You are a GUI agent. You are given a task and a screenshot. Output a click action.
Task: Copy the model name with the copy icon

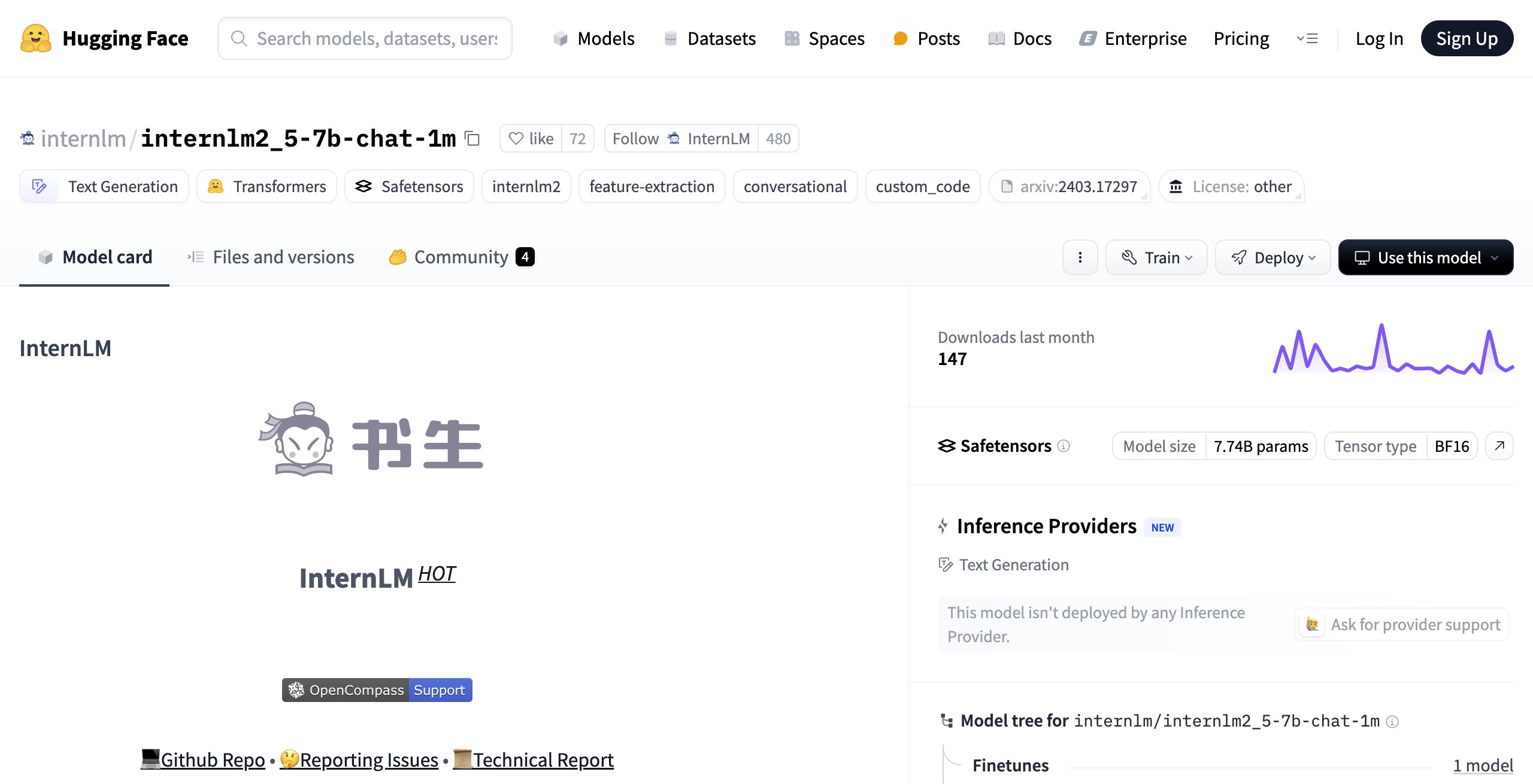(472, 139)
